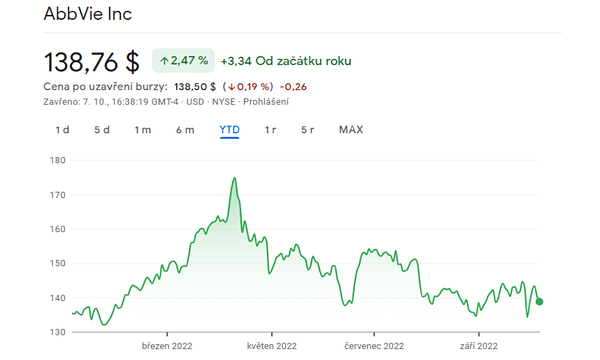
Task: Choose the 5 r range tab
Action: click(x=308, y=130)
